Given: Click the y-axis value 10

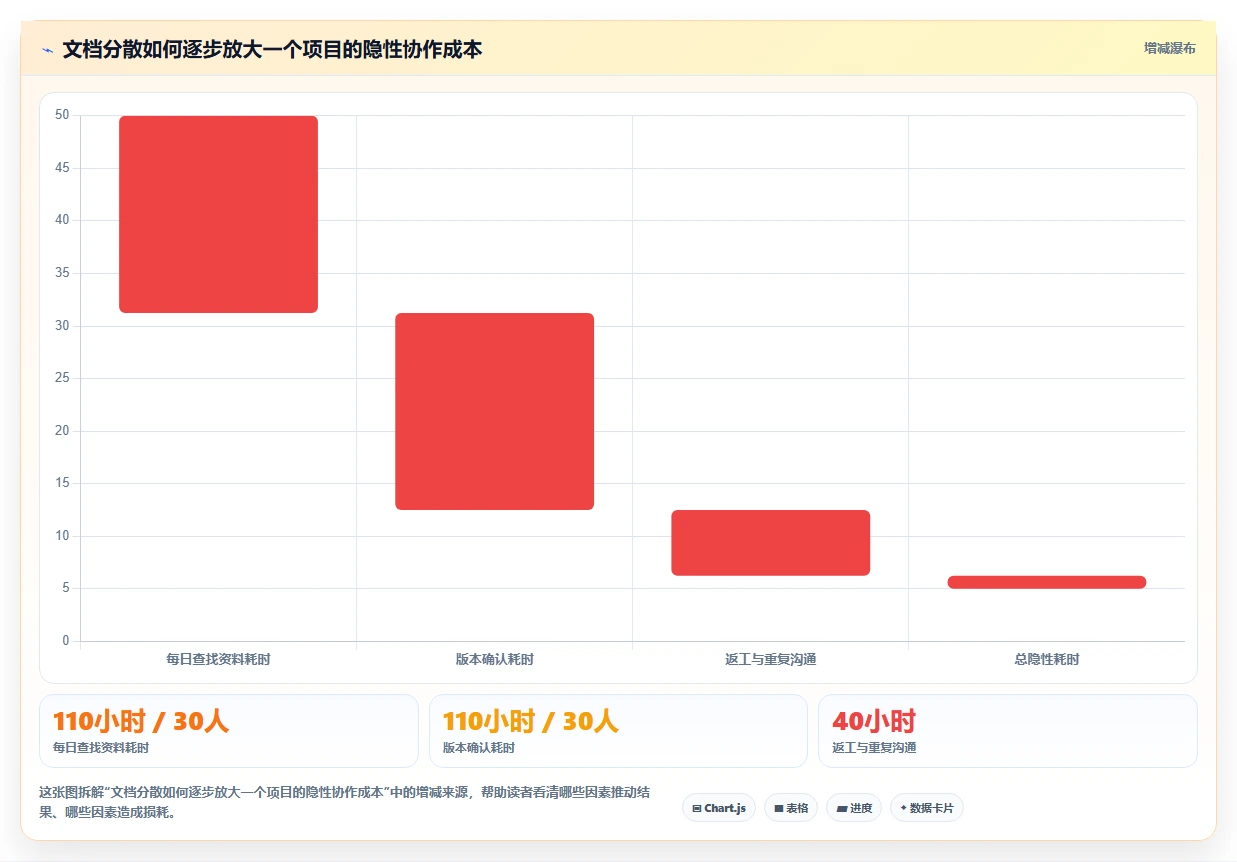Looking at the screenshot, I should coord(62,536).
